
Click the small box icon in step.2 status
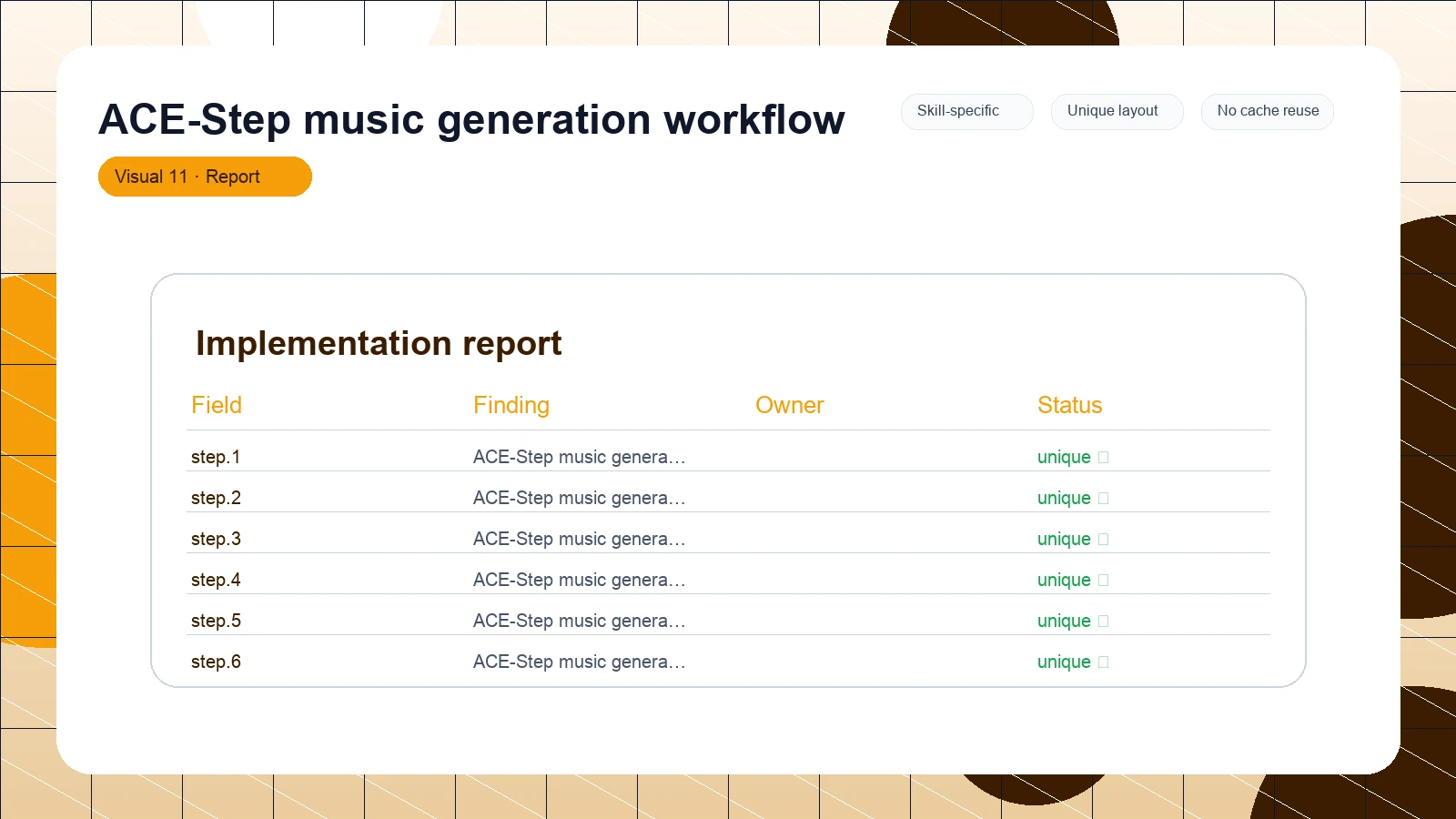pyautogui.click(x=1104, y=499)
